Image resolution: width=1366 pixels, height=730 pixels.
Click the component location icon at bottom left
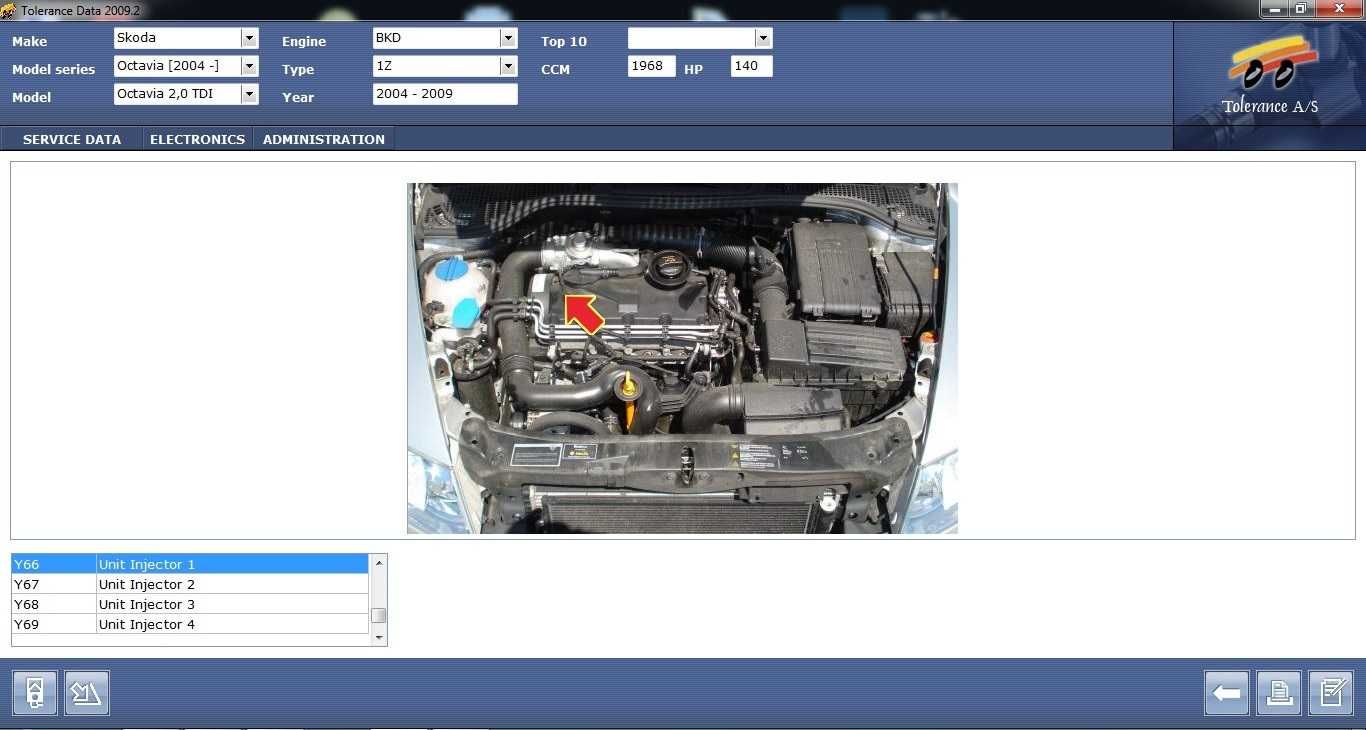point(35,692)
